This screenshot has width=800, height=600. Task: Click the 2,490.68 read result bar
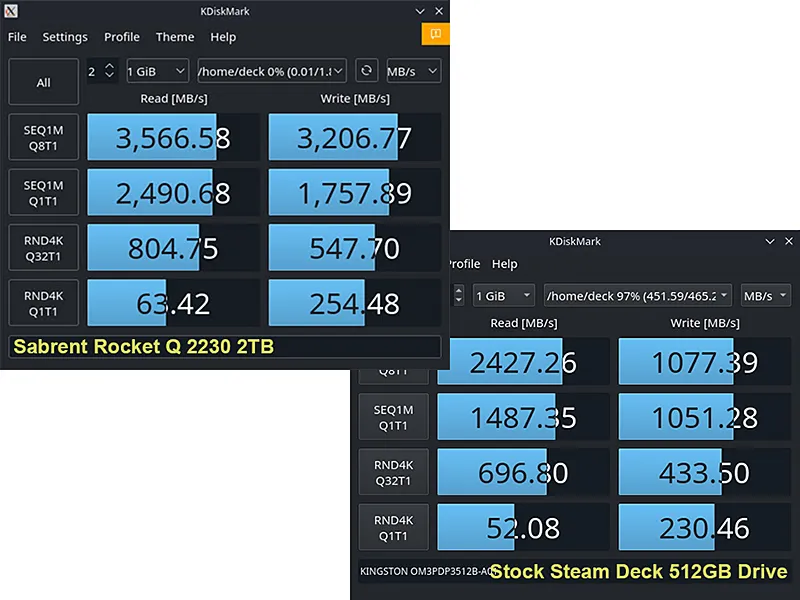(x=173, y=192)
